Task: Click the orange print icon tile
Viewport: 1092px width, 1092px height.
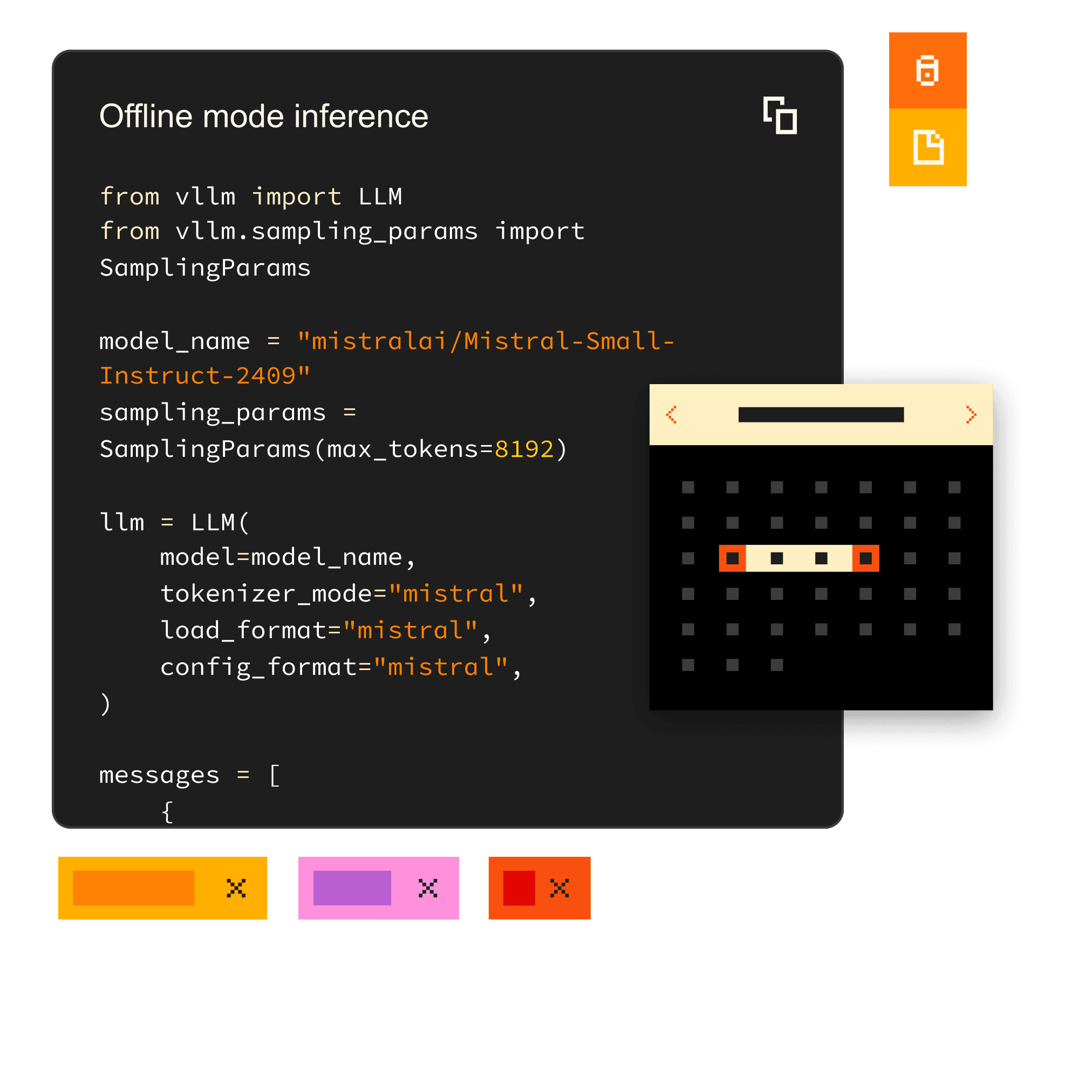Action: (x=927, y=71)
